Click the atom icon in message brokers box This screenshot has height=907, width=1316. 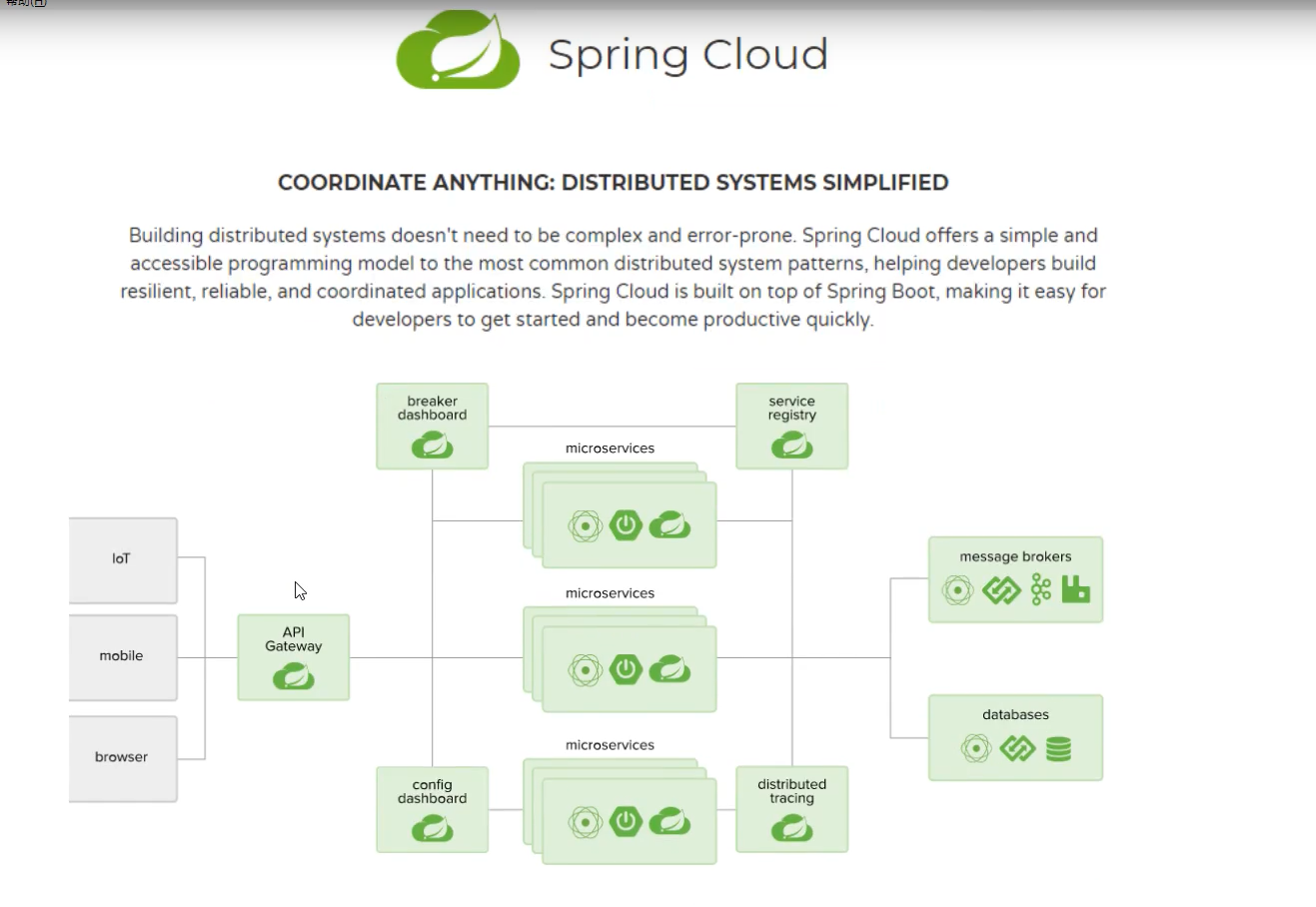point(957,590)
